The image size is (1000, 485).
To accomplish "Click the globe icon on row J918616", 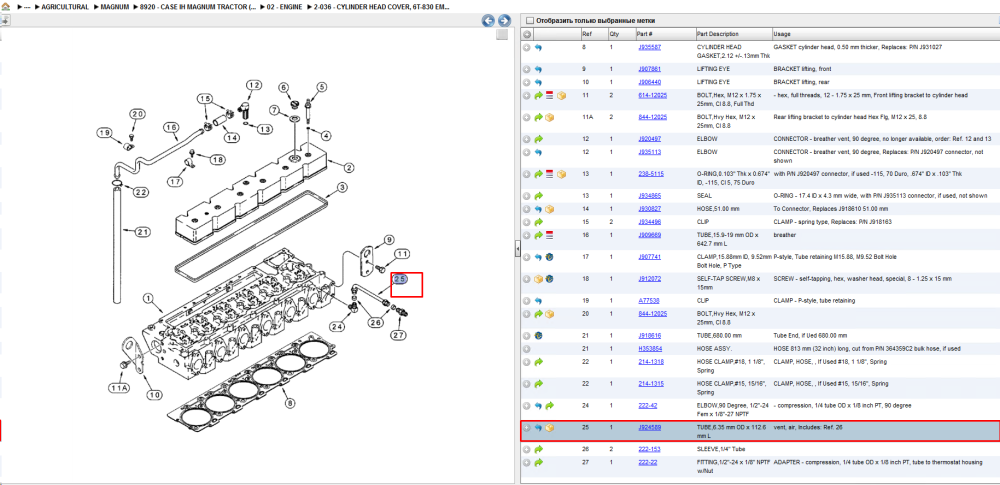I will tap(538, 336).
